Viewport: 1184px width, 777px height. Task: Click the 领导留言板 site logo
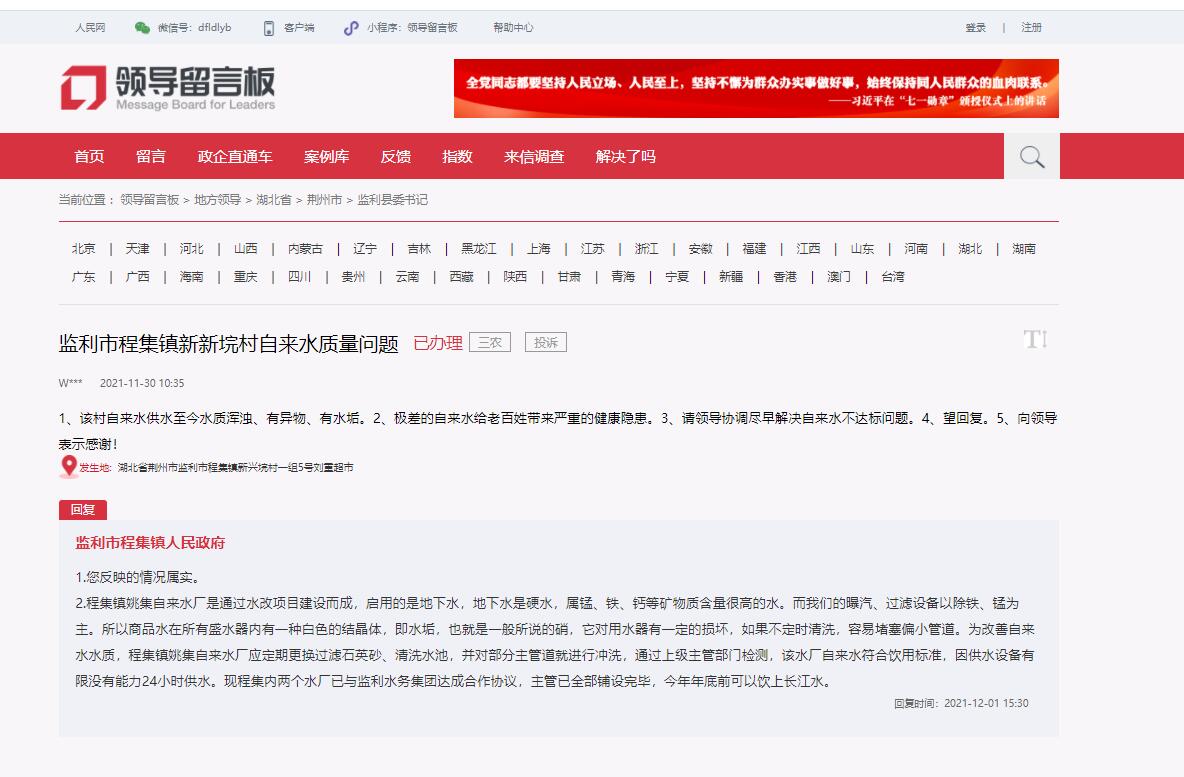point(167,88)
